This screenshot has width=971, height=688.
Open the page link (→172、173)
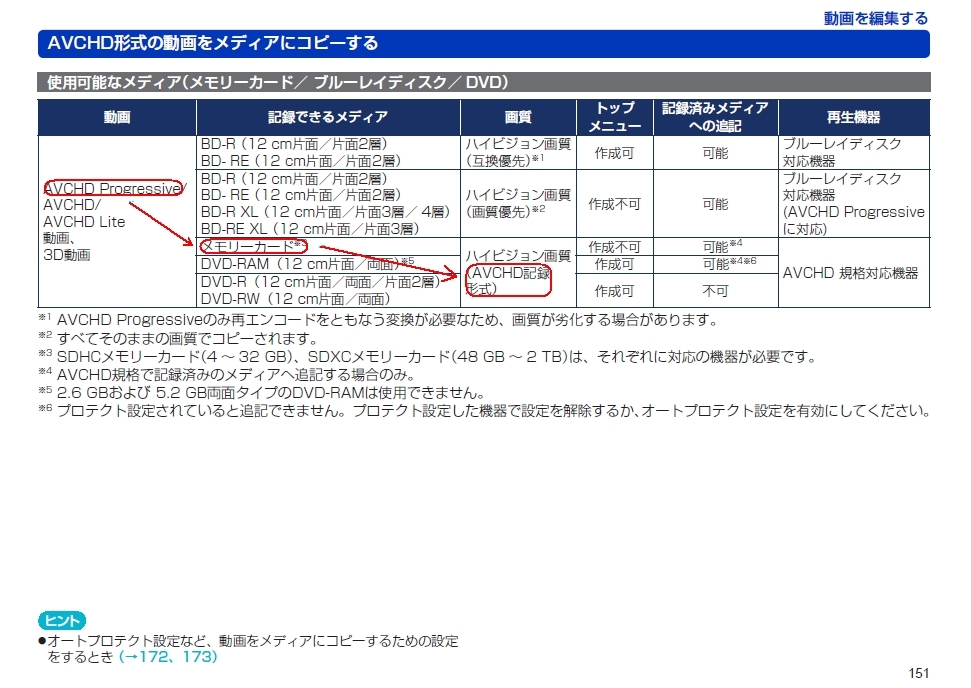168,657
